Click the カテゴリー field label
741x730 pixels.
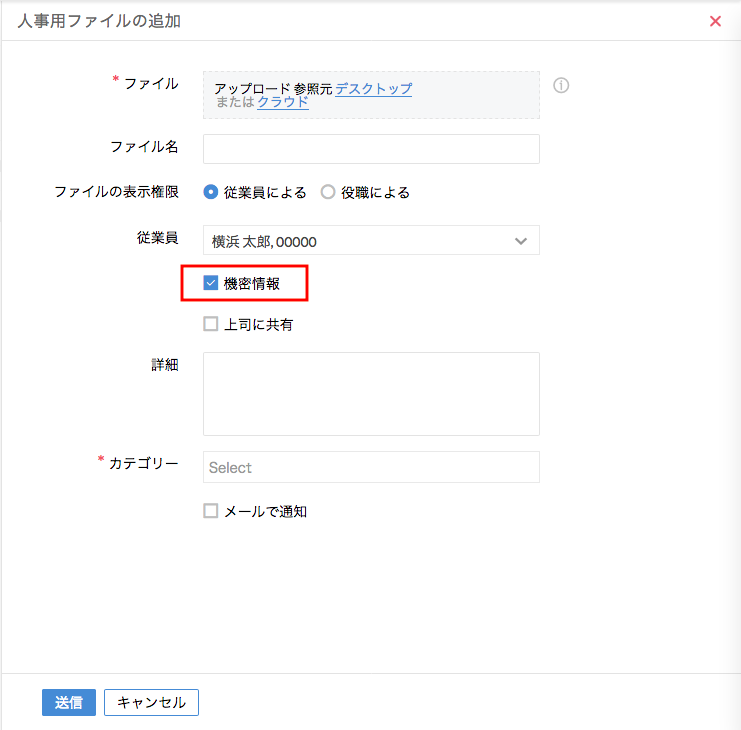[144, 463]
